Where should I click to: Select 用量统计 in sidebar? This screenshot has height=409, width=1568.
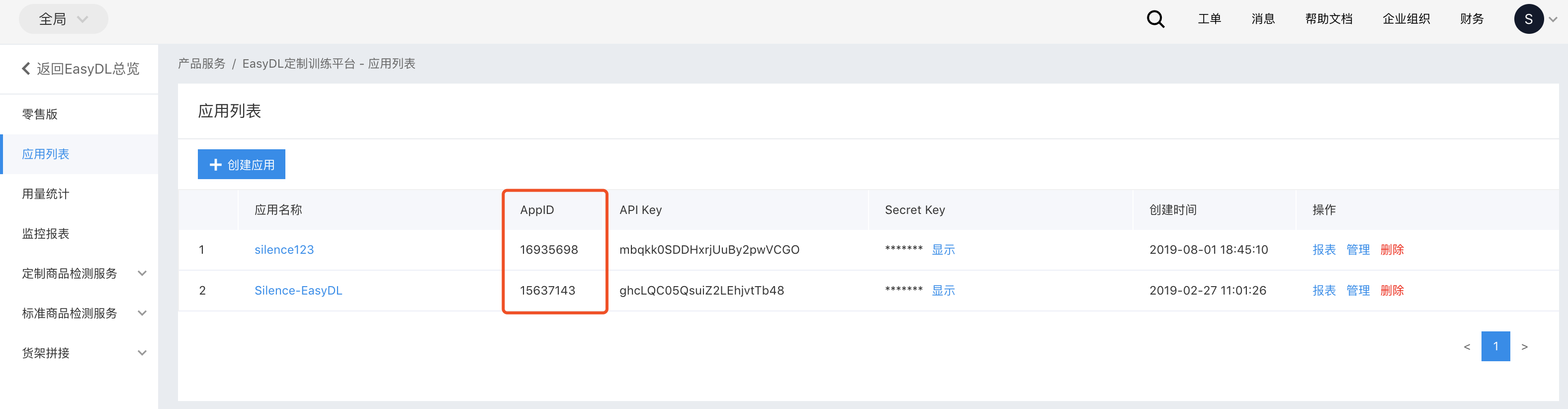coord(46,194)
